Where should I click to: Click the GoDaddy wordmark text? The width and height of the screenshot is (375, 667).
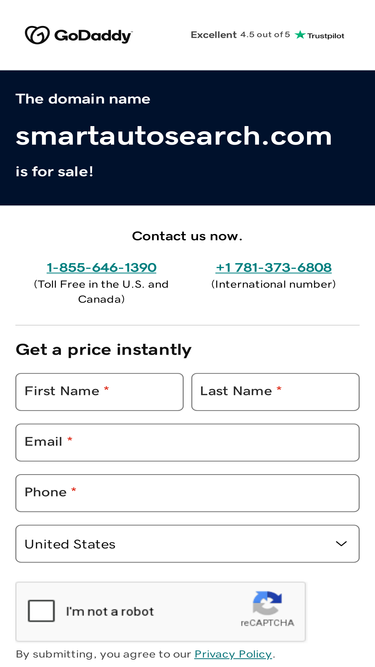point(93,36)
